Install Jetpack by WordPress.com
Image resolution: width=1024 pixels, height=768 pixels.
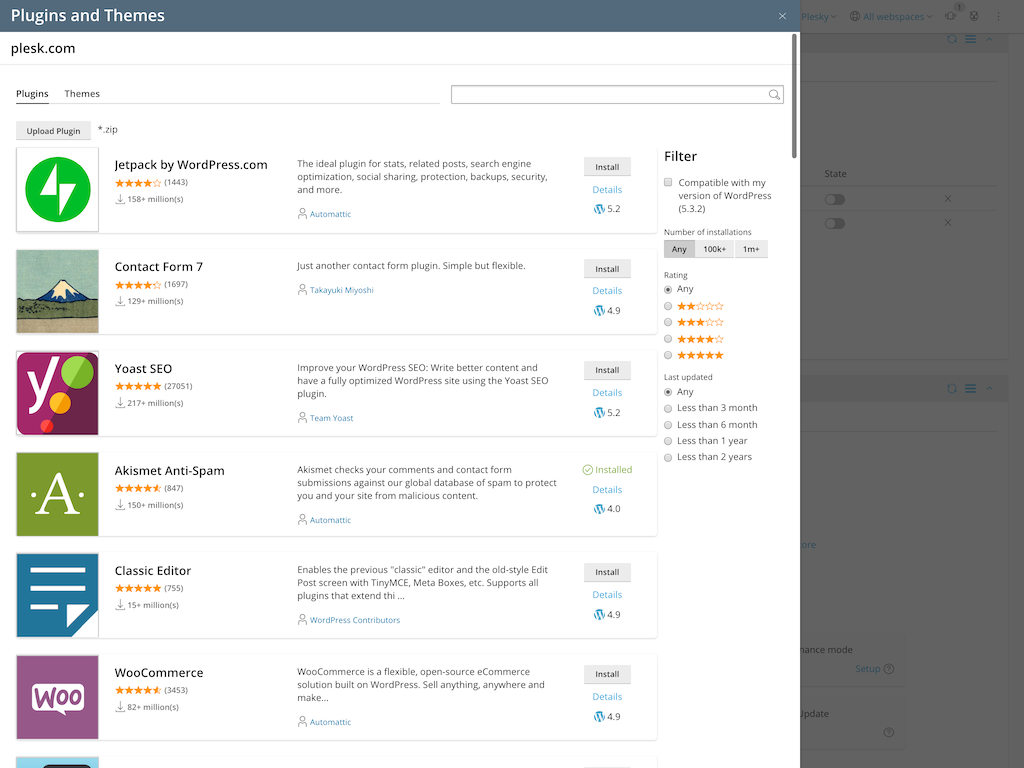[x=607, y=167]
